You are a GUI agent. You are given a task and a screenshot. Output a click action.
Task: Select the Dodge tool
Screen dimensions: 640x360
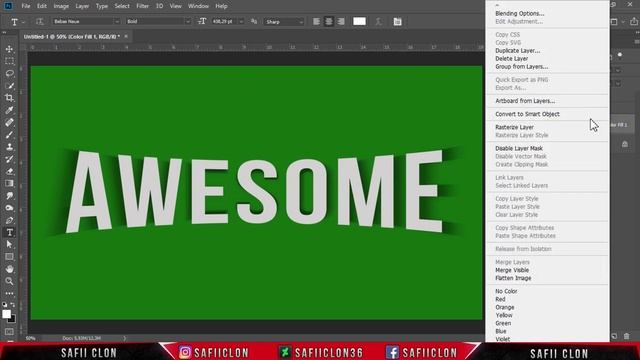pos(9,208)
